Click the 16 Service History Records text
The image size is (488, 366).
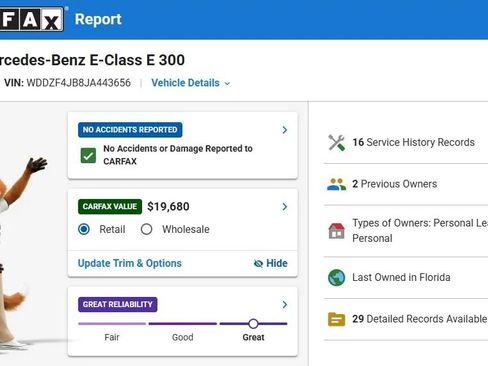pyautogui.click(x=414, y=142)
